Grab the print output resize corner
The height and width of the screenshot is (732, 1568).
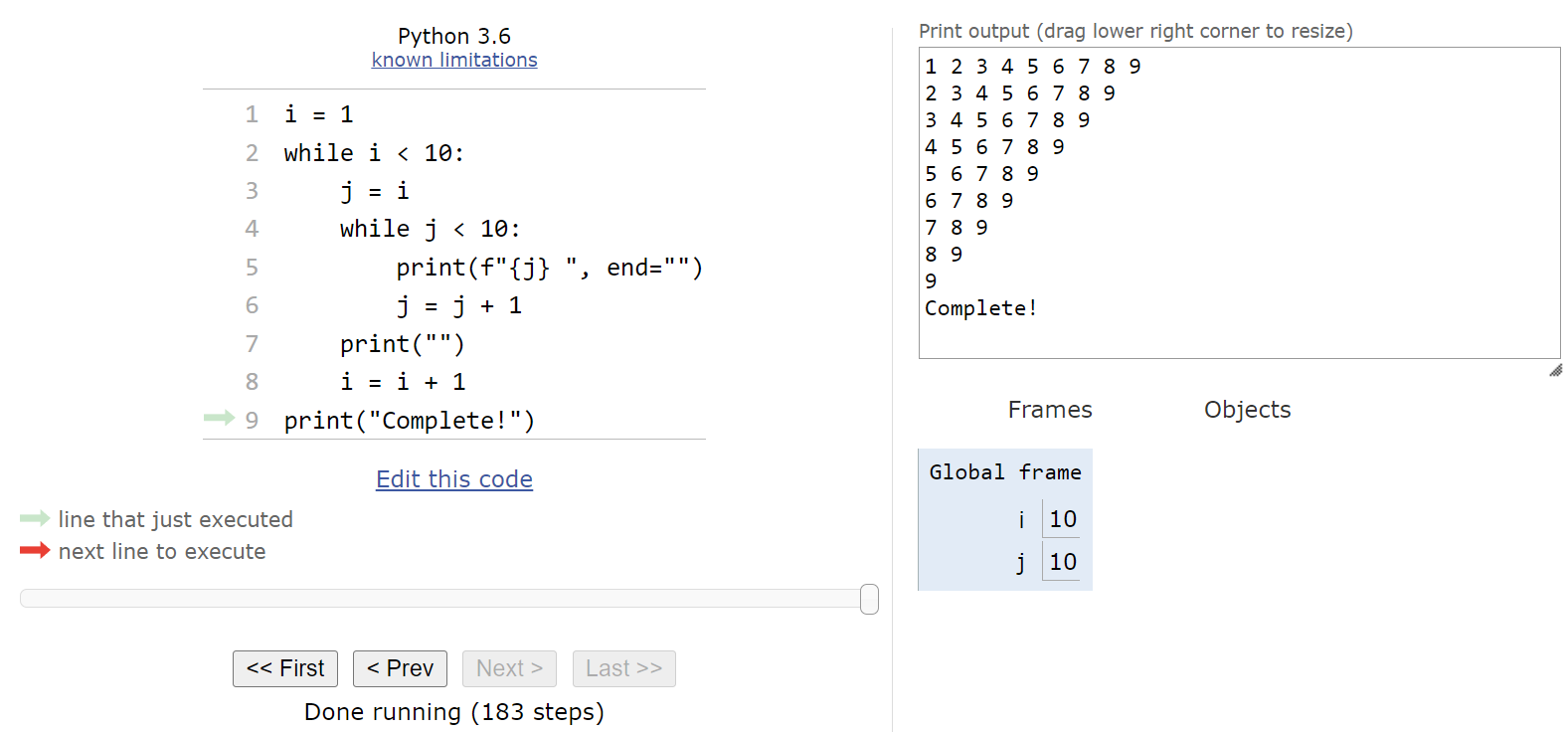1556,370
